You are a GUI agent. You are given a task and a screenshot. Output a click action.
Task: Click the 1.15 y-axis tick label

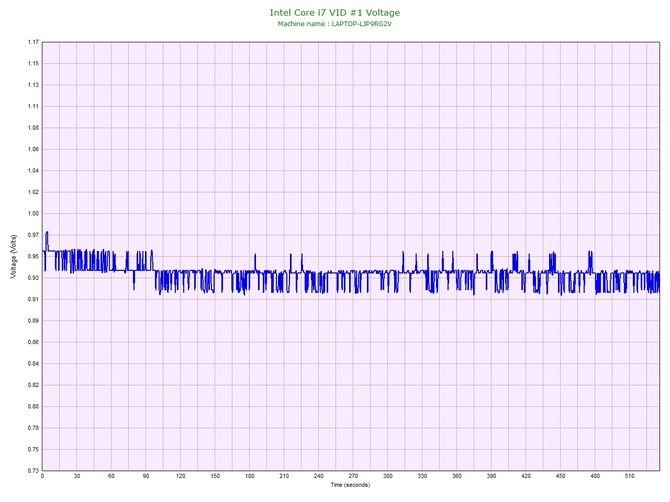(33, 63)
